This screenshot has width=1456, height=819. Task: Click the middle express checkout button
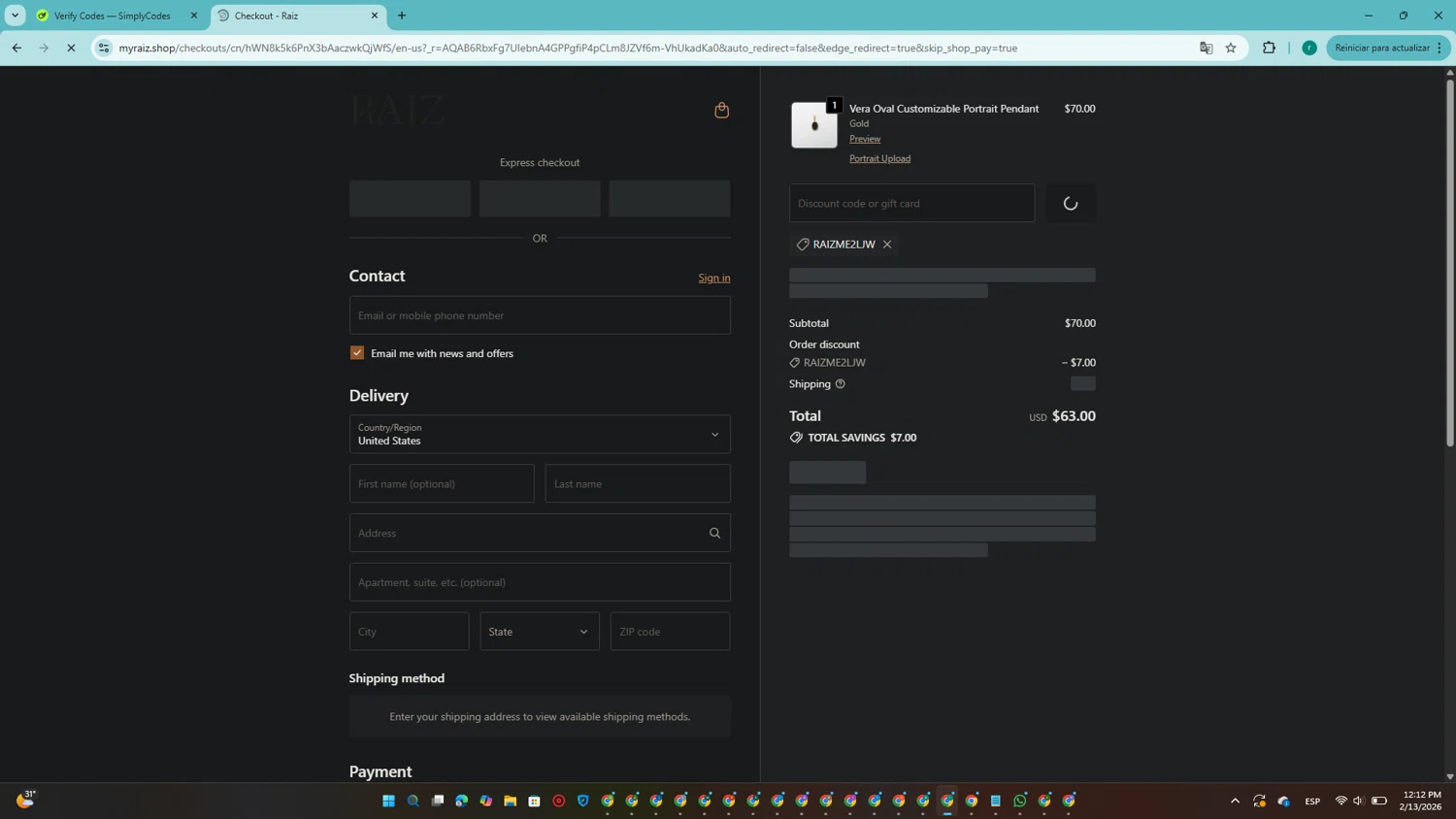[x=540, y=198]
